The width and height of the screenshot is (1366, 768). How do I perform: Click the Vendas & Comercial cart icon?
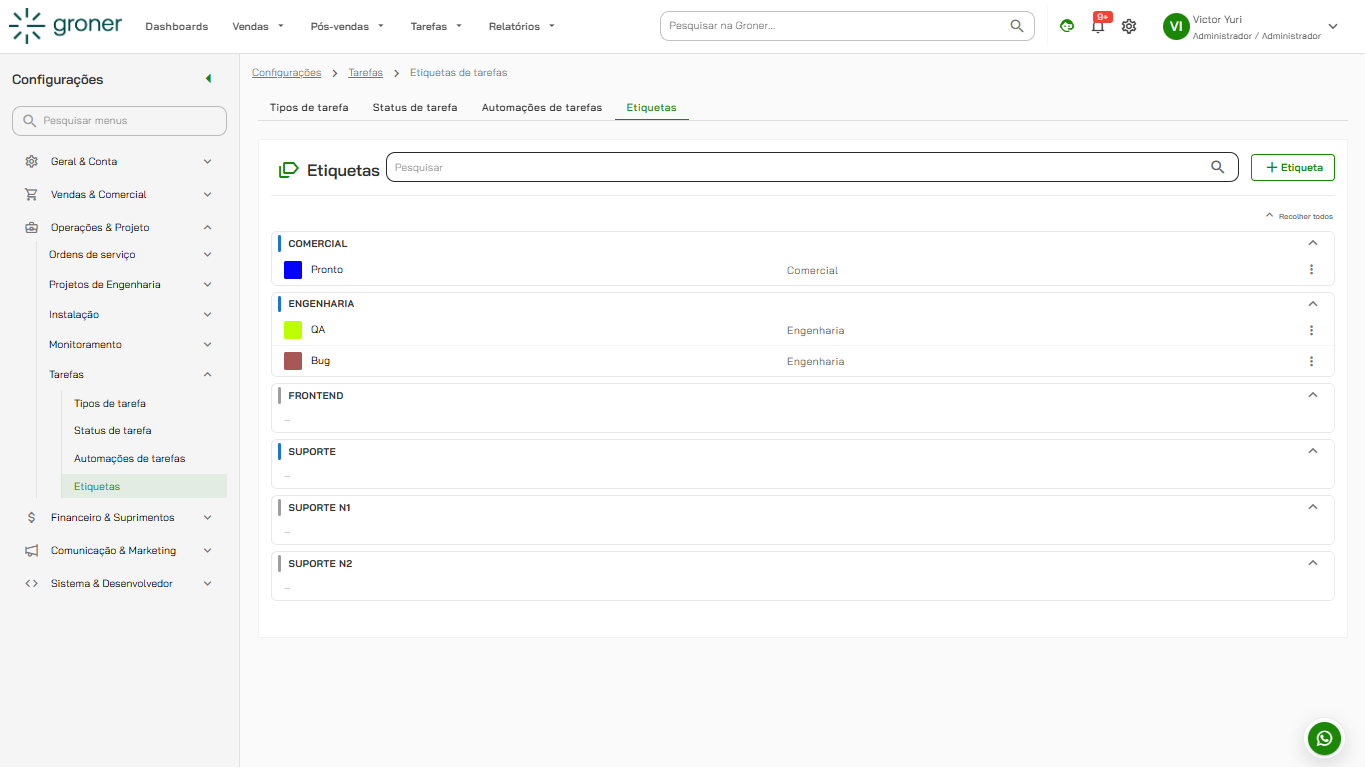31,194
